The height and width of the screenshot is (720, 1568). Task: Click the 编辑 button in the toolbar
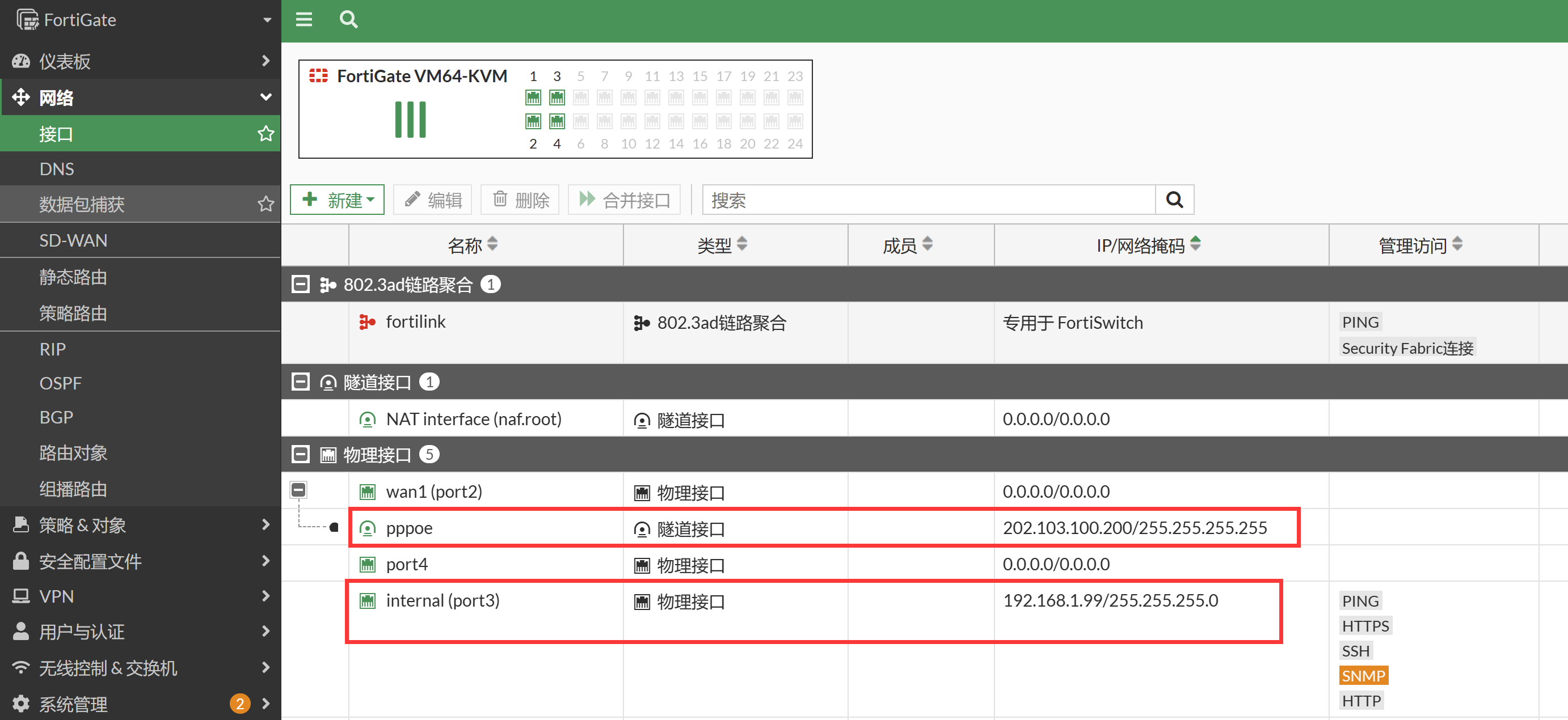[x=433, y=200]
